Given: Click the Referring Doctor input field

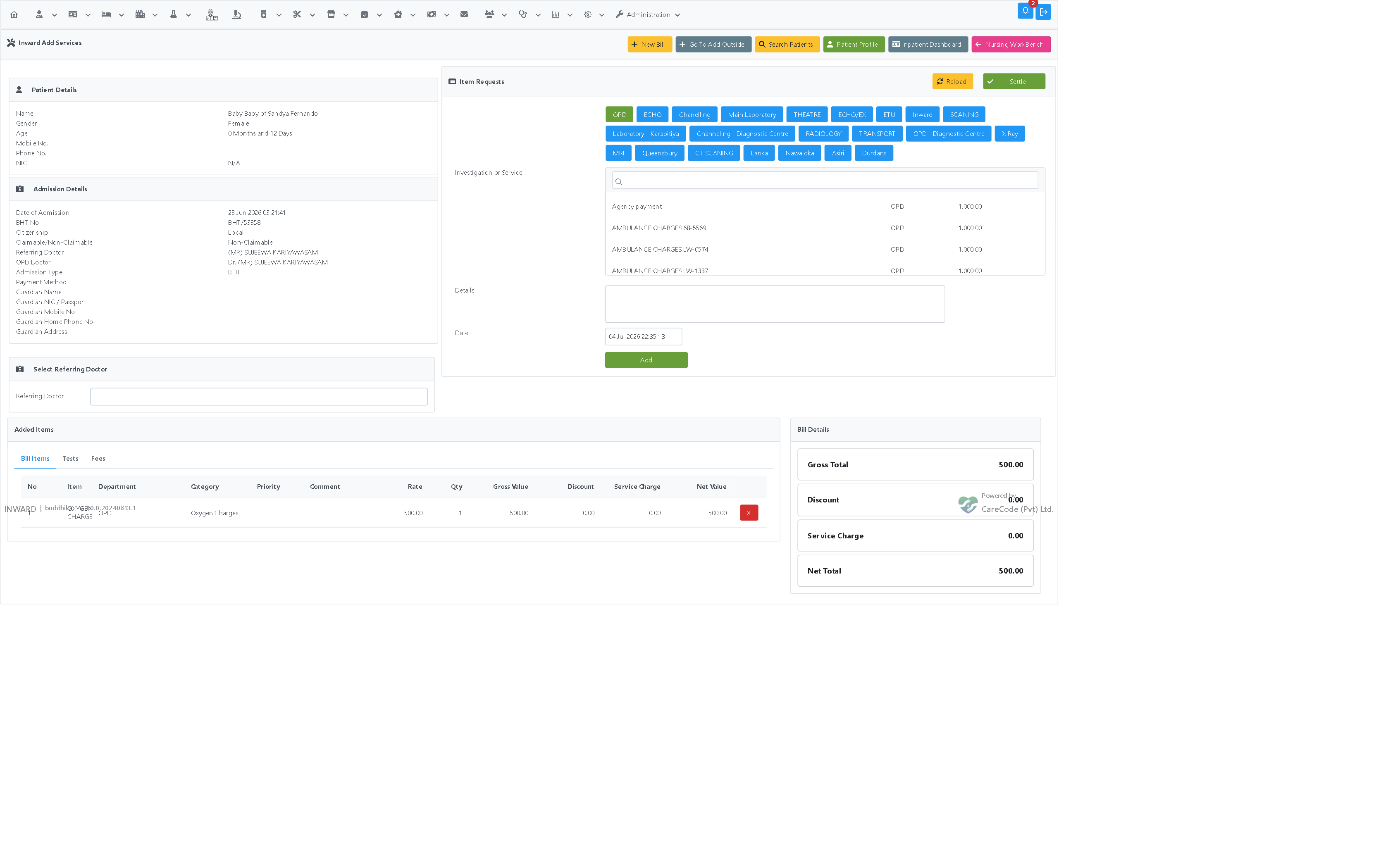Looking at the screenshot, I should pos(258,397).
